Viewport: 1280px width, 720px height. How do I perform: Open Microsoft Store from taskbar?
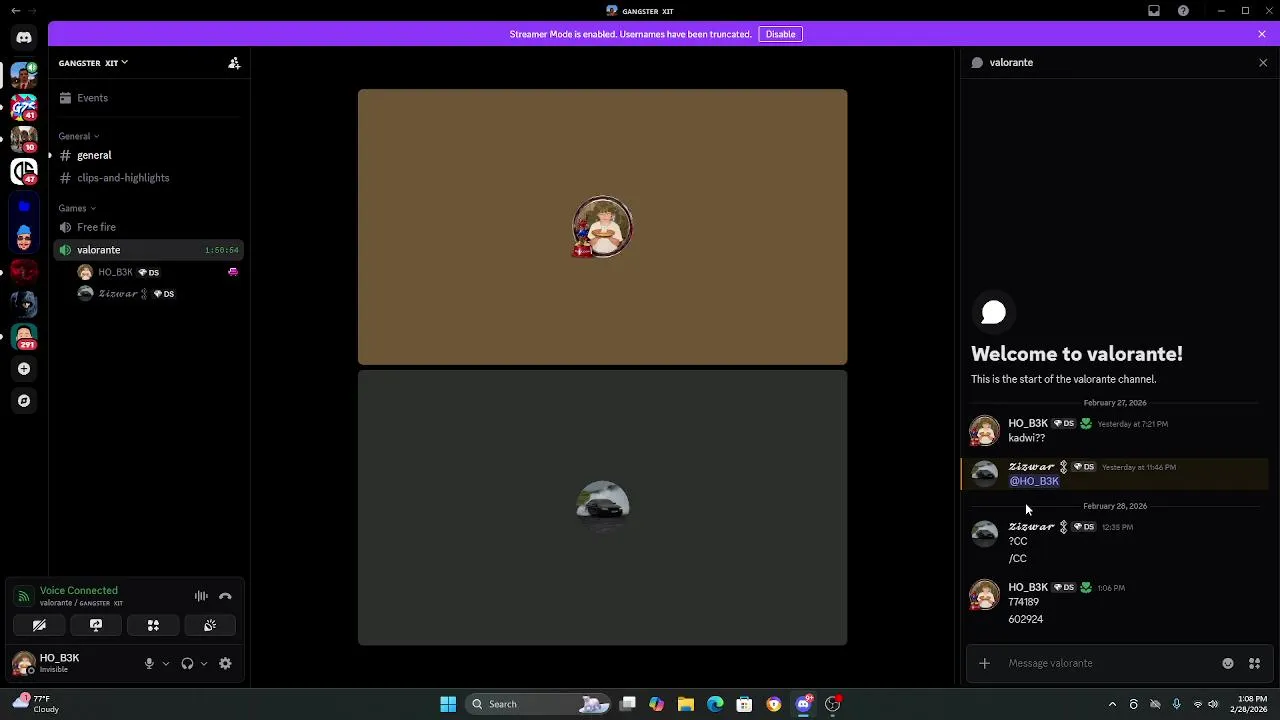pos(744,704)
